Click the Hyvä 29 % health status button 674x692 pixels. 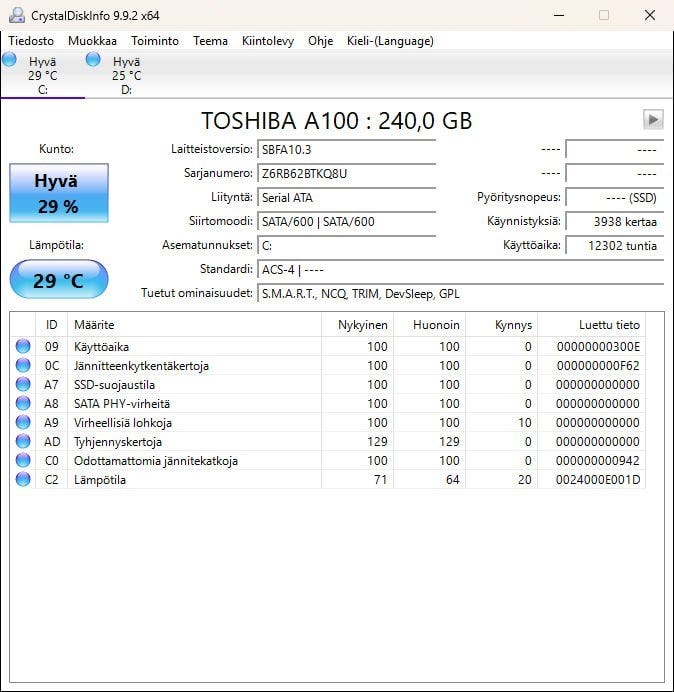[x=59, y=193]
